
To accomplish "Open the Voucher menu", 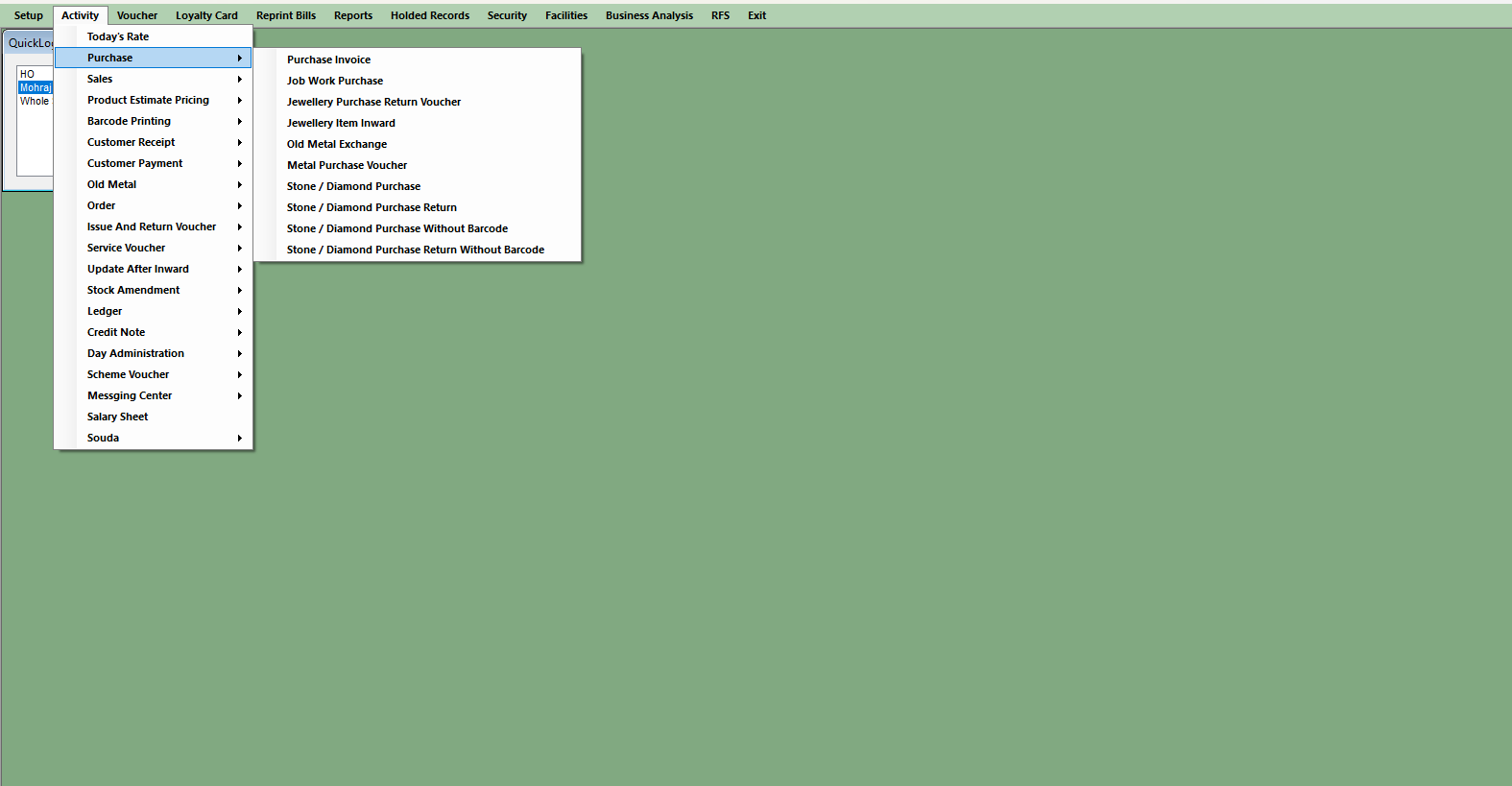I will coord(137,15).
